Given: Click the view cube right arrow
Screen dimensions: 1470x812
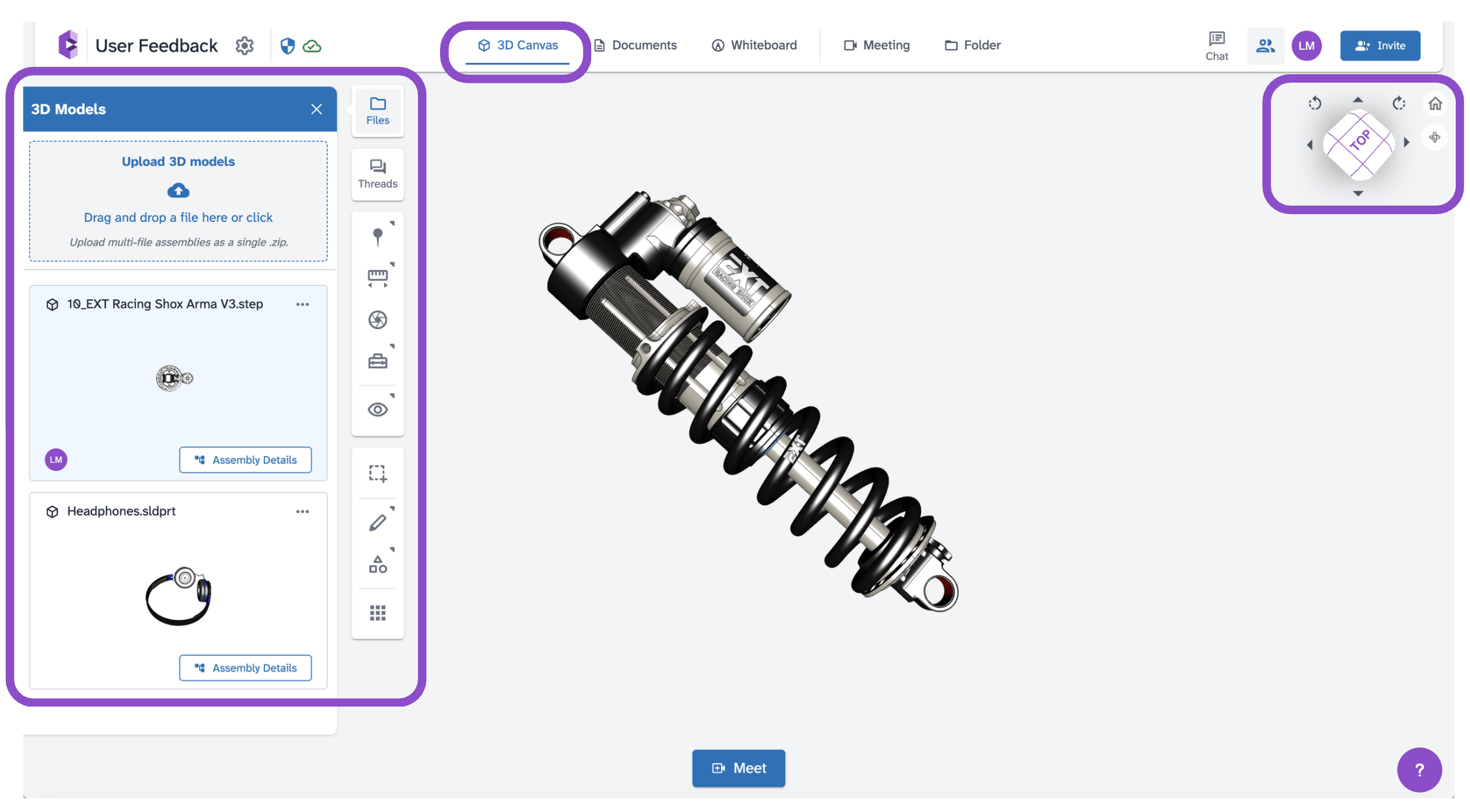Looking at the screenshot, I should pyautogui.click(x=1407, y=142).
